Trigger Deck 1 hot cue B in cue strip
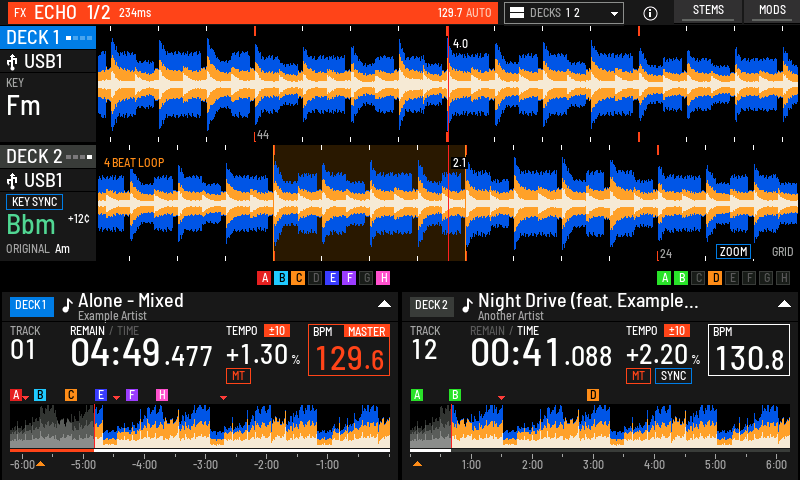 [x=281, y=278]
